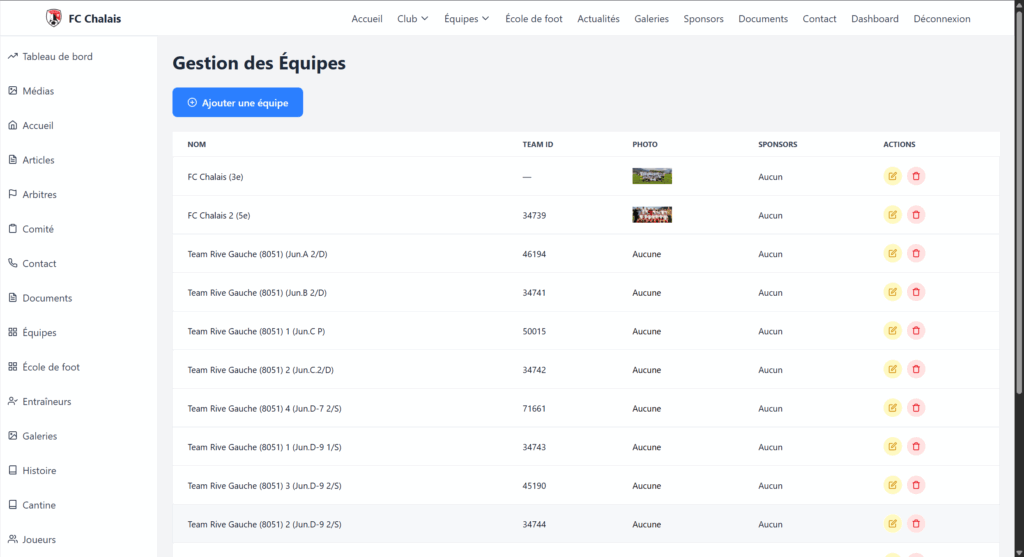Click the NOM column header
The image size is (1024, 557).
coord(197,144)
